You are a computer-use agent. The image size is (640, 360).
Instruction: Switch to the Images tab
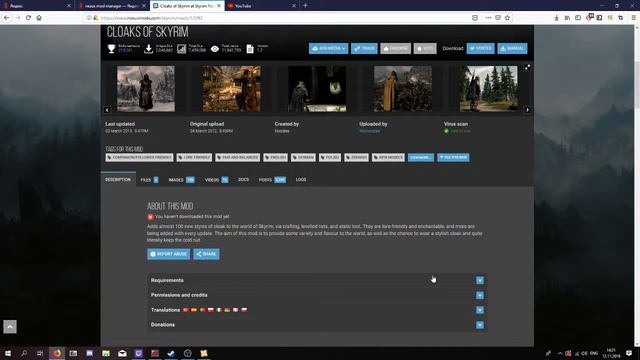click(181, 180)
